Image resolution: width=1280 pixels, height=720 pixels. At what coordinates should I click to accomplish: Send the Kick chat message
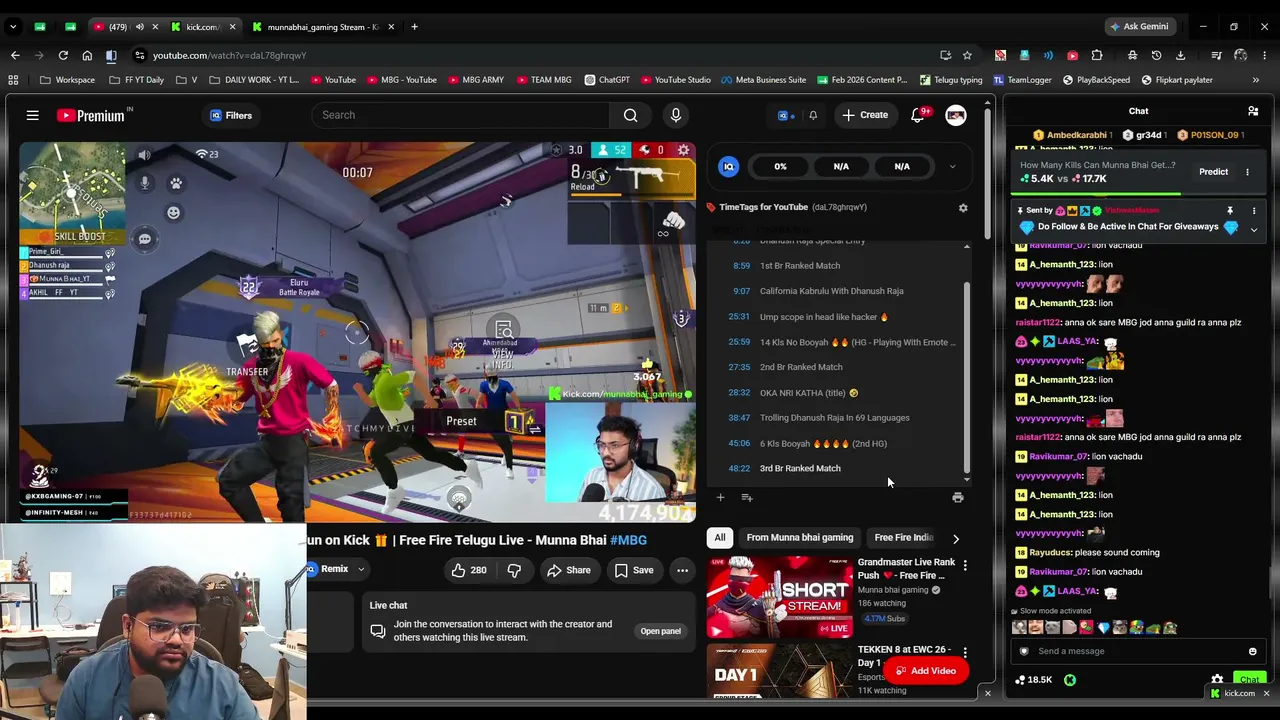(1249, 680)
